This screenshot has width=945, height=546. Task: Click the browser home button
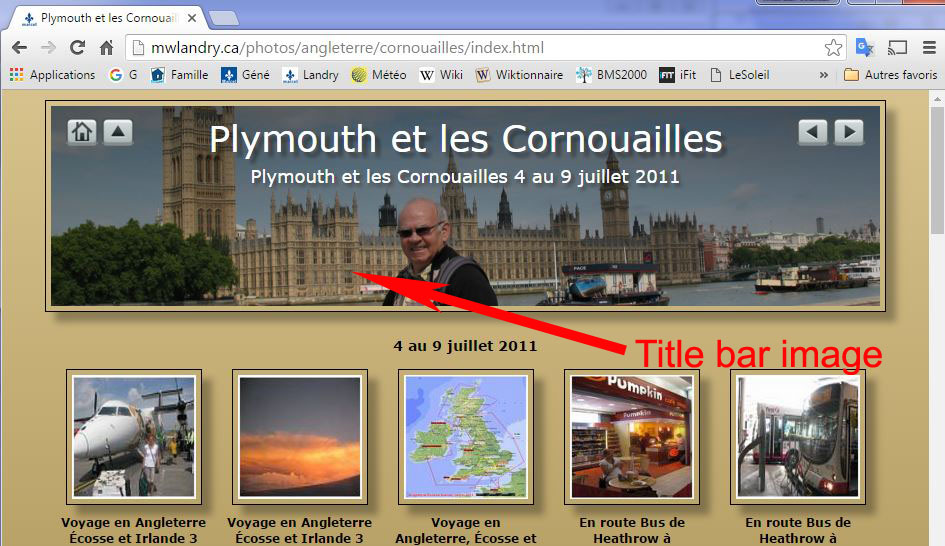click(106, 47)
